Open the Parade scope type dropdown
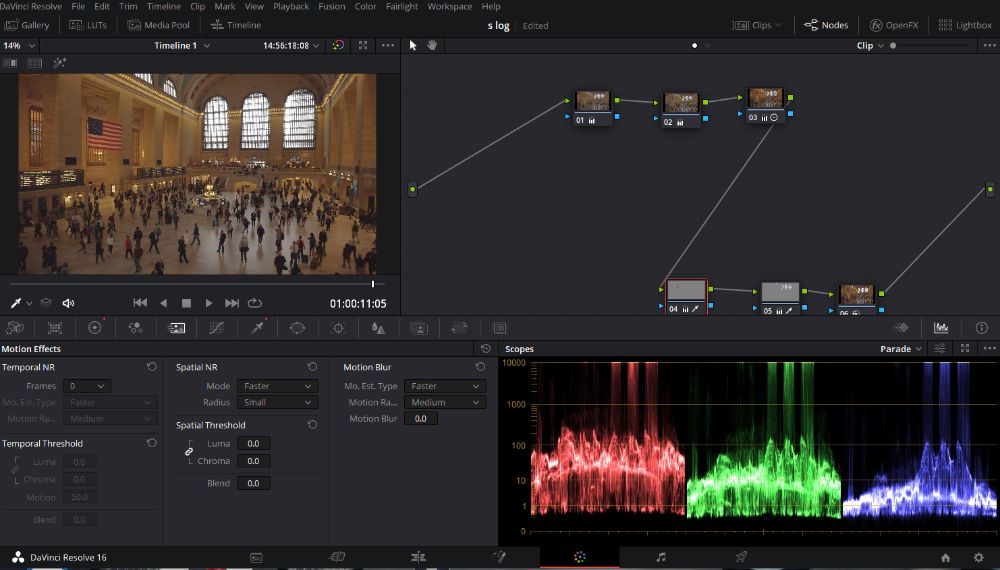This screenshot has height=570, width=1000. [x=901, y=349]
